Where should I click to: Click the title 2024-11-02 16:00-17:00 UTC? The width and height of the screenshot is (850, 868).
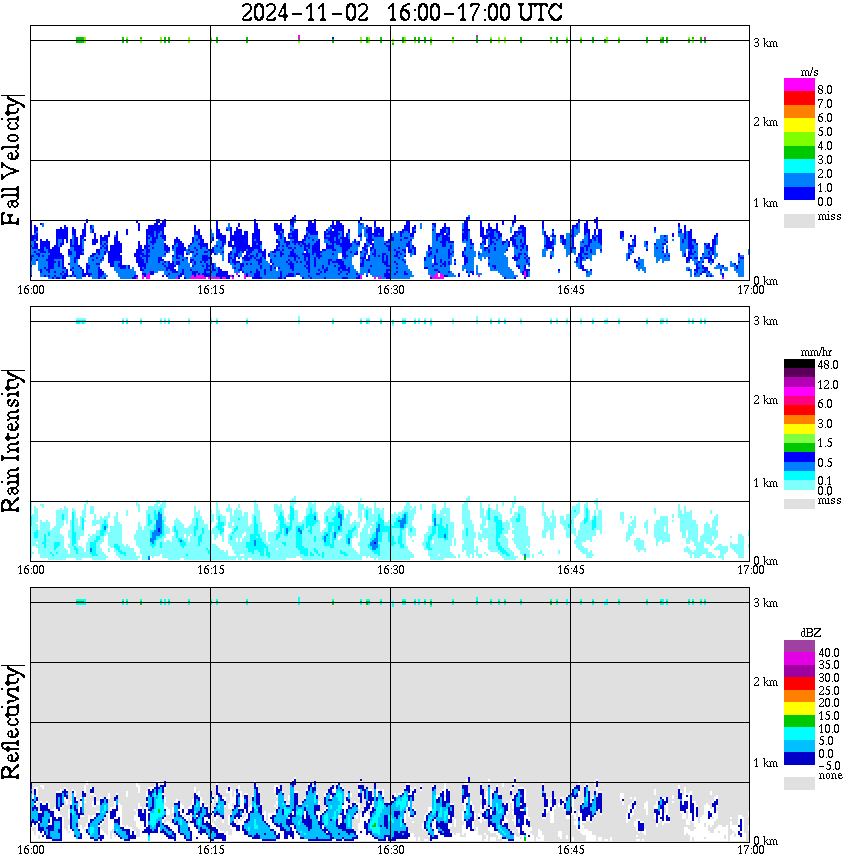point(401,13)
